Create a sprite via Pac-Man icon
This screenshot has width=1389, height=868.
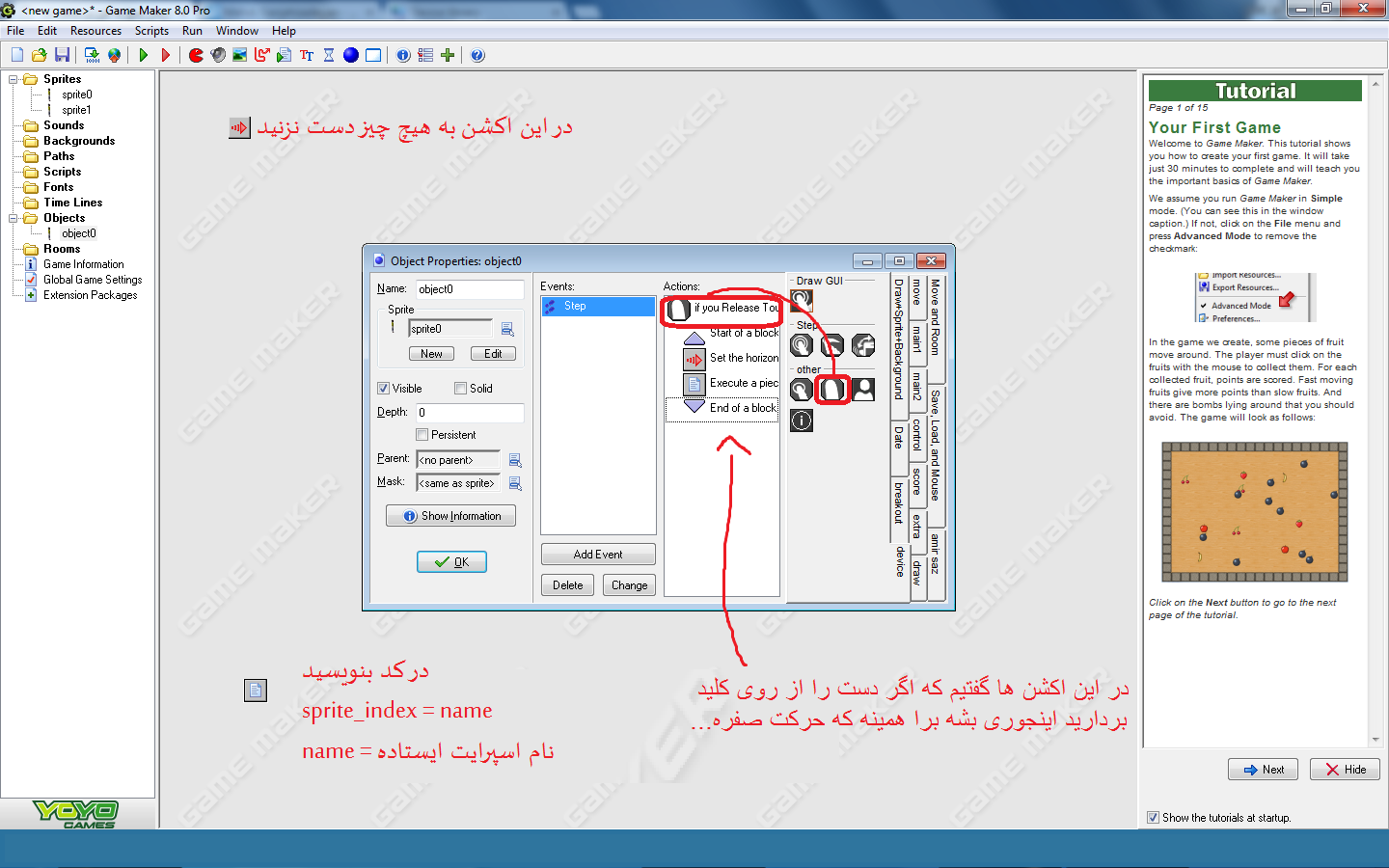click(196, 55)
